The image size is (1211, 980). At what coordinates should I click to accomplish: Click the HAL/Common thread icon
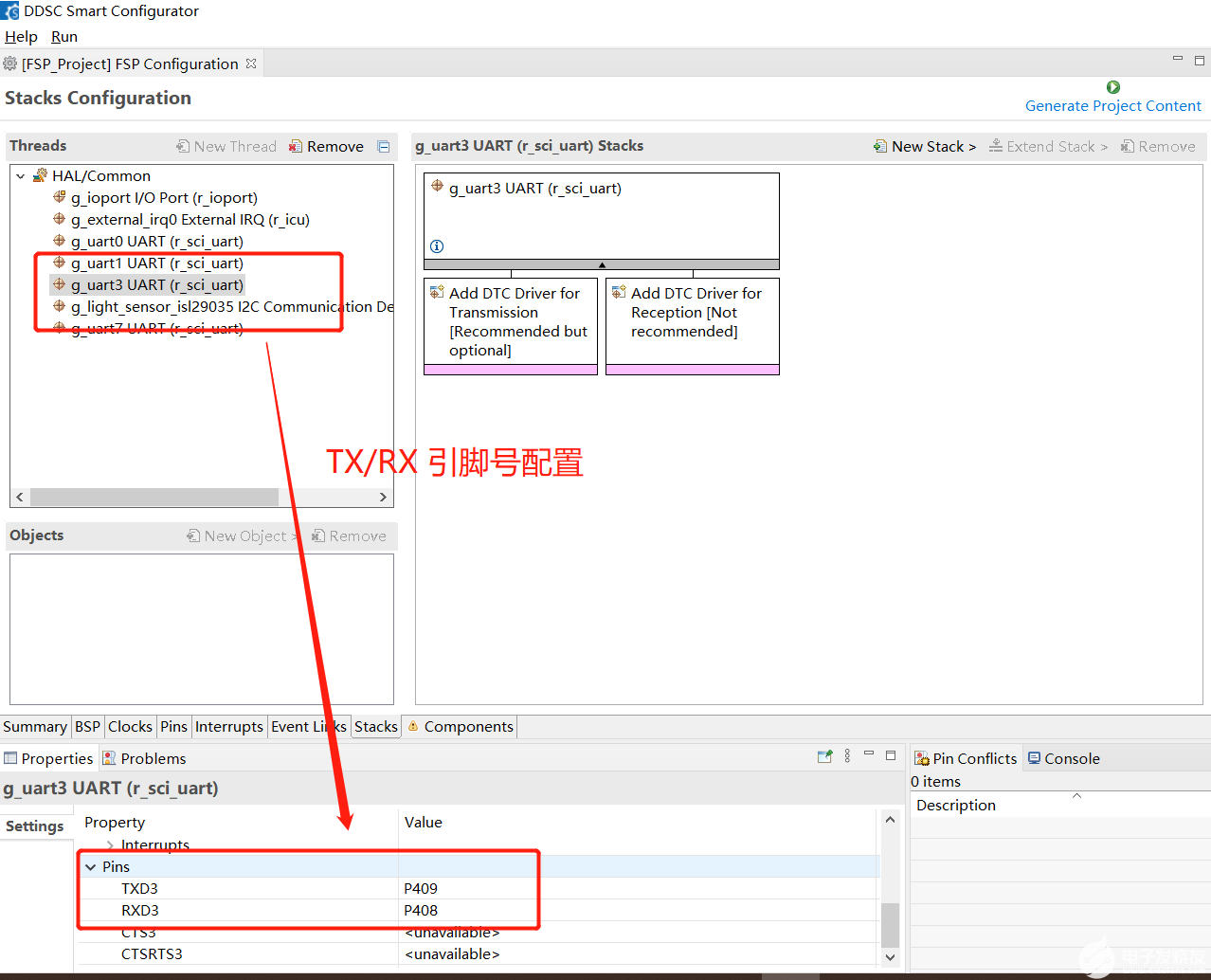coord(40,175)
